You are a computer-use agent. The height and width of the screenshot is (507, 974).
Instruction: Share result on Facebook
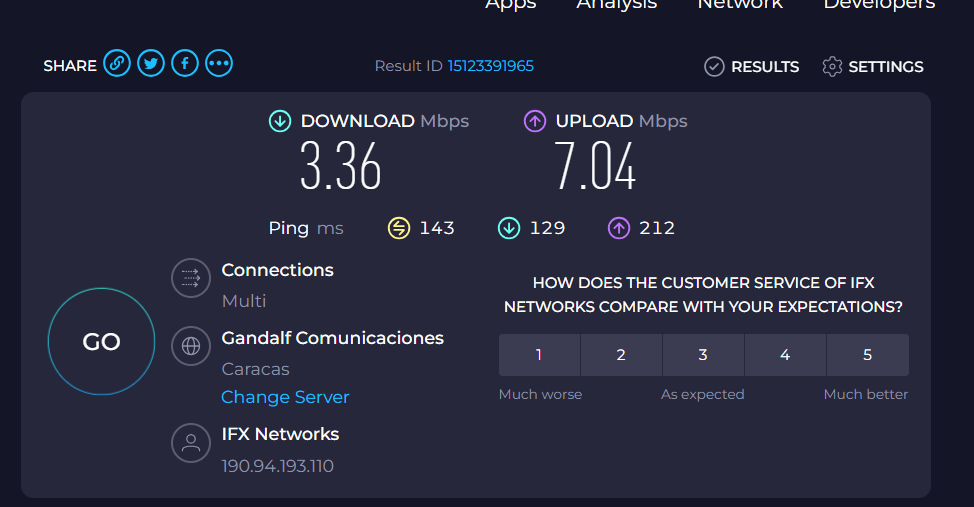[185, 64]
